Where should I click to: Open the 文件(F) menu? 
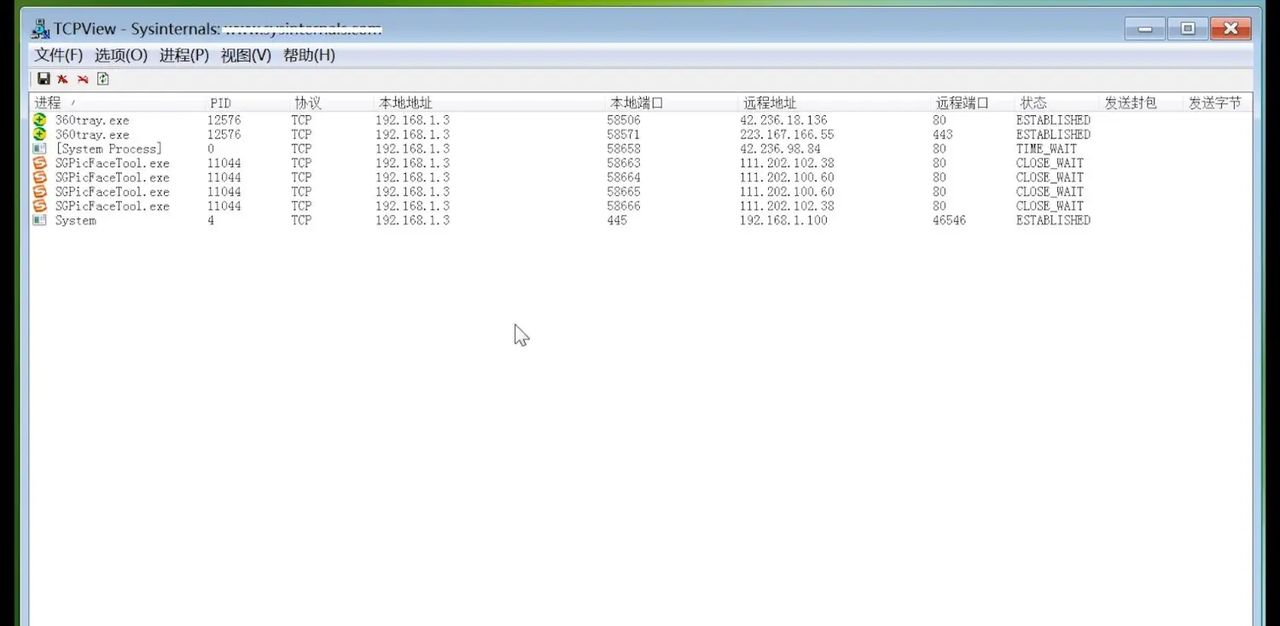59,55
